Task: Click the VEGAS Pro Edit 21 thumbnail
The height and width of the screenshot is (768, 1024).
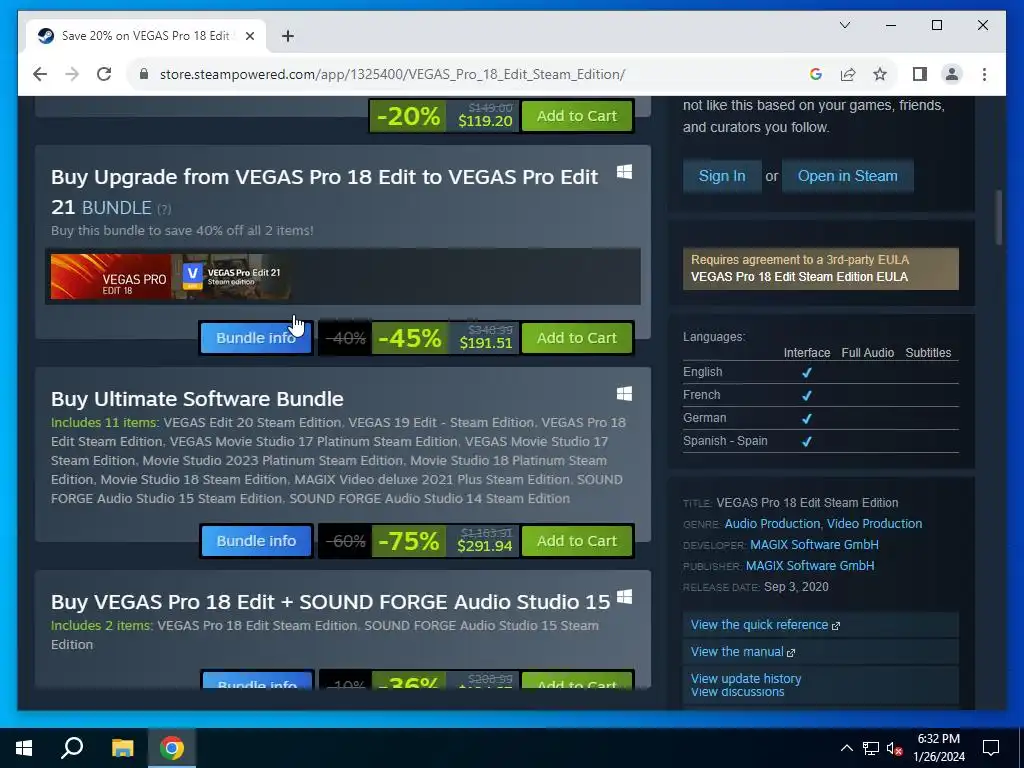Action: 231,277
